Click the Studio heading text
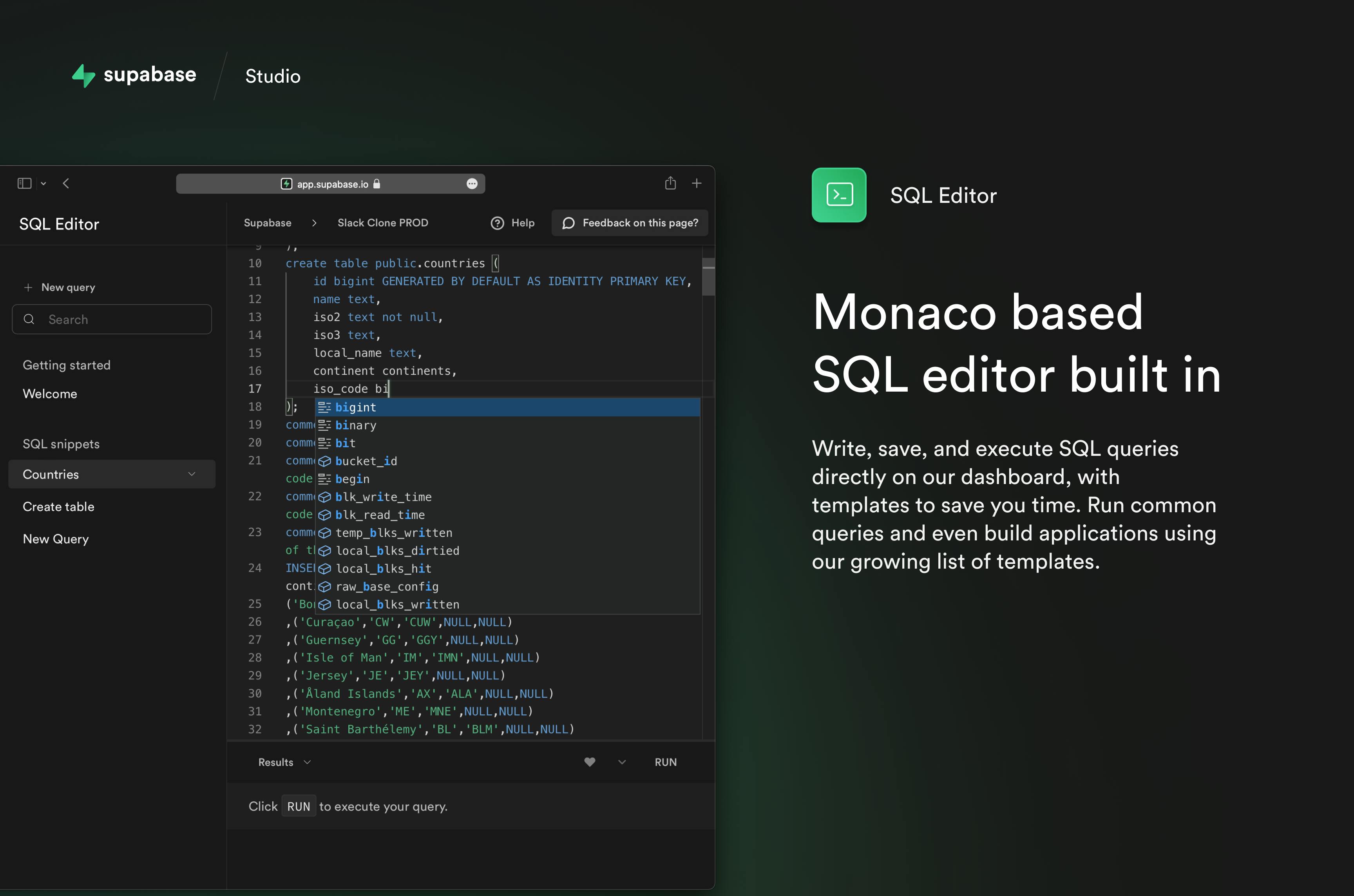Viewport: 1354px width, 896px height. [273, 76]
